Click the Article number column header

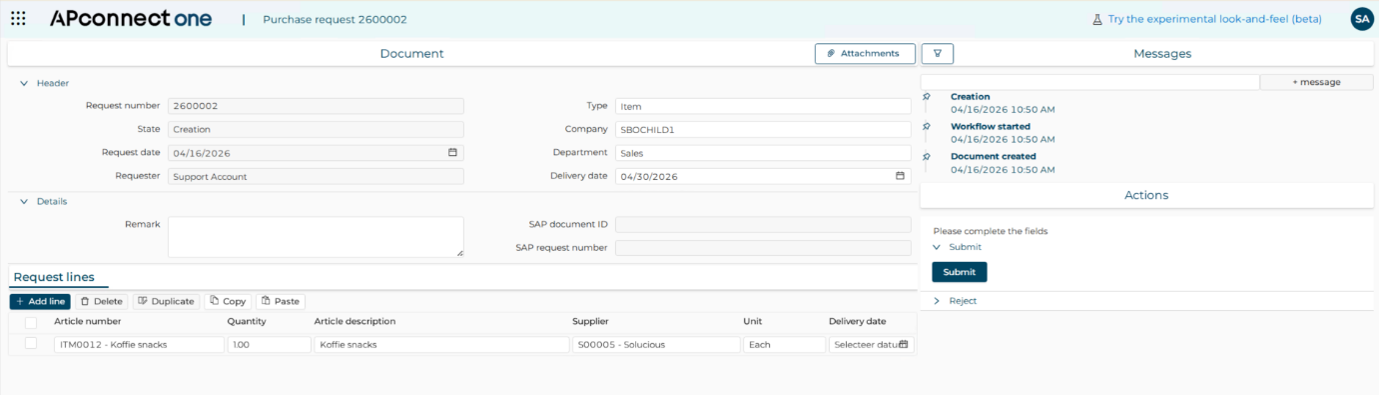88,322
